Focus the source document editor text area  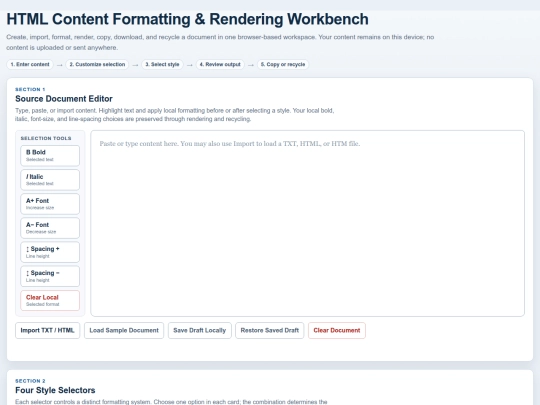[308, 223]
